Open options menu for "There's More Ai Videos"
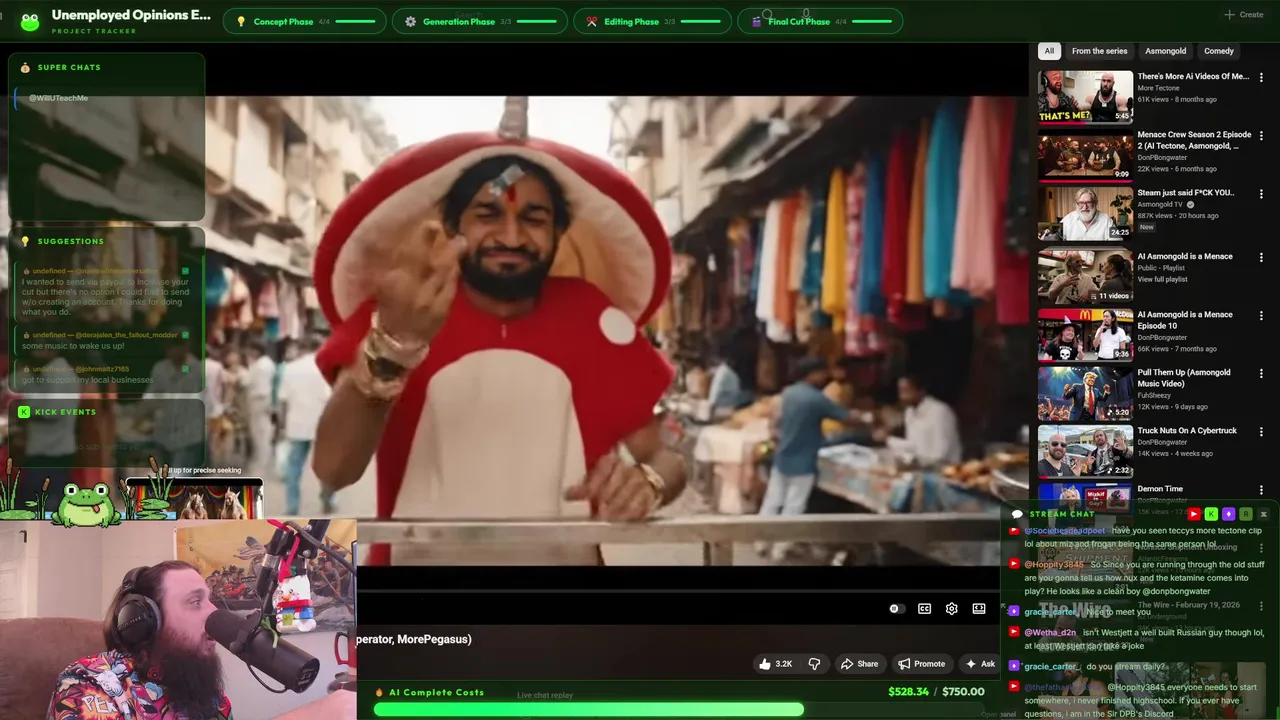 click(x=1261, y=77)
